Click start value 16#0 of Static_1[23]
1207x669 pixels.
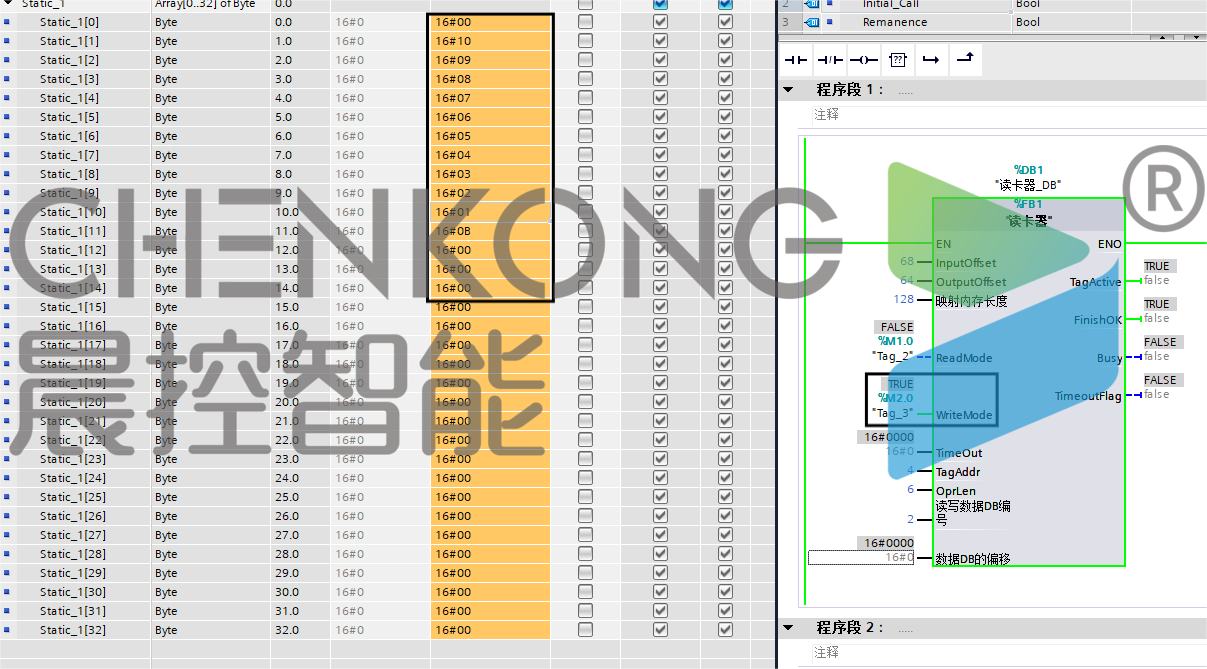pos(350,459)
